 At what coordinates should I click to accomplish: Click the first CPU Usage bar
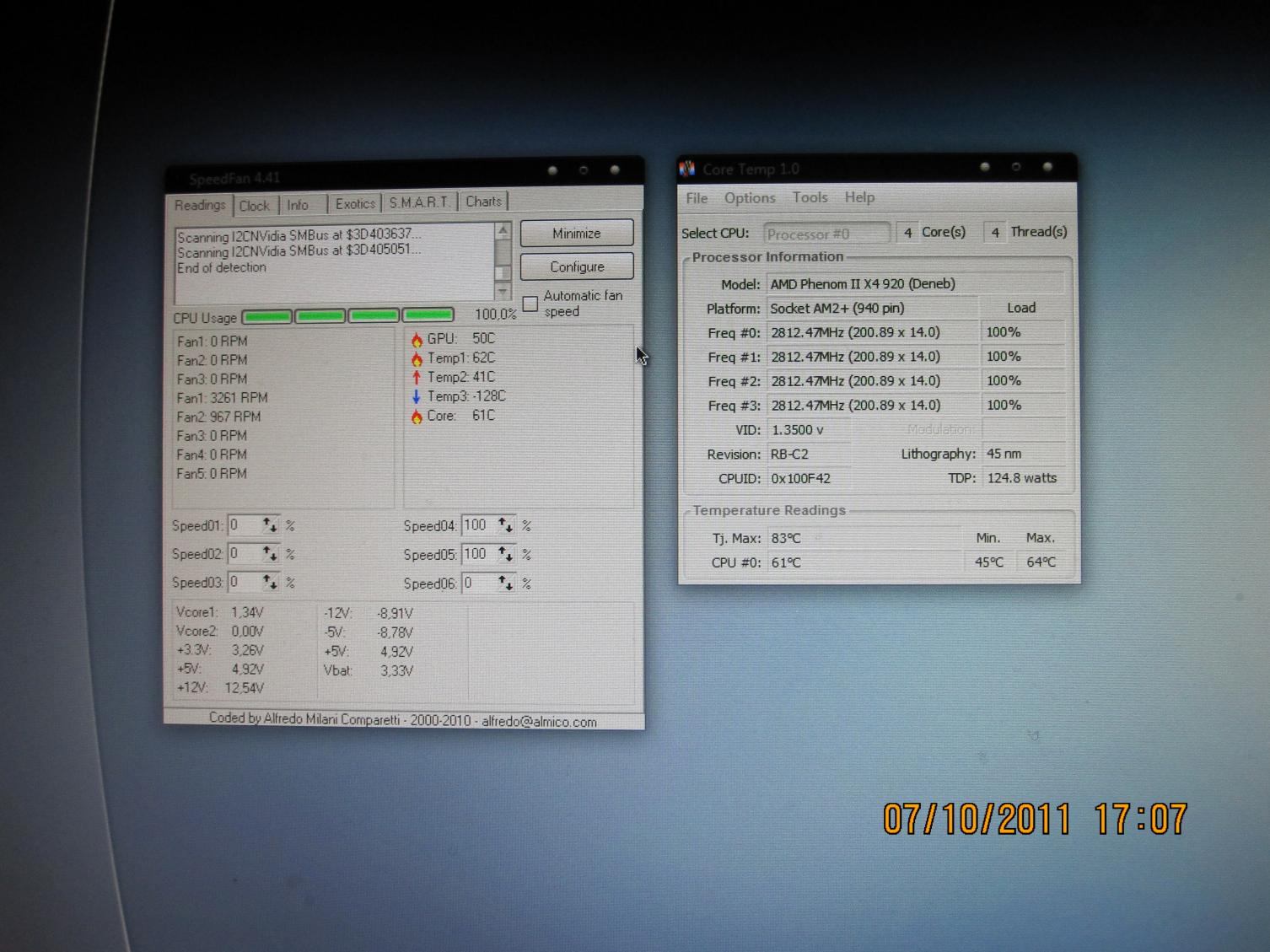point(266,317)
